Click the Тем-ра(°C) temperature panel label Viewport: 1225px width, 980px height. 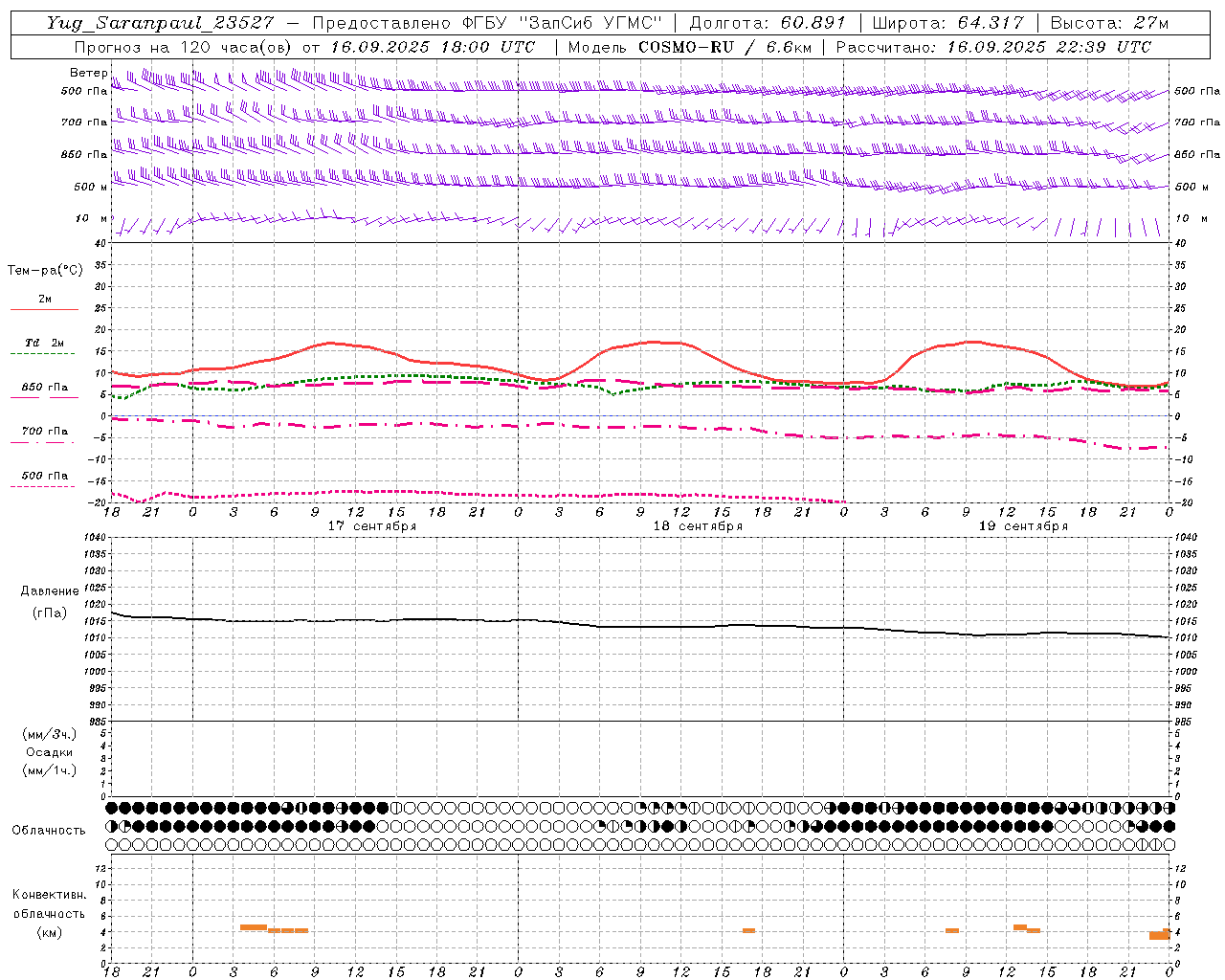tap(45, 271)
